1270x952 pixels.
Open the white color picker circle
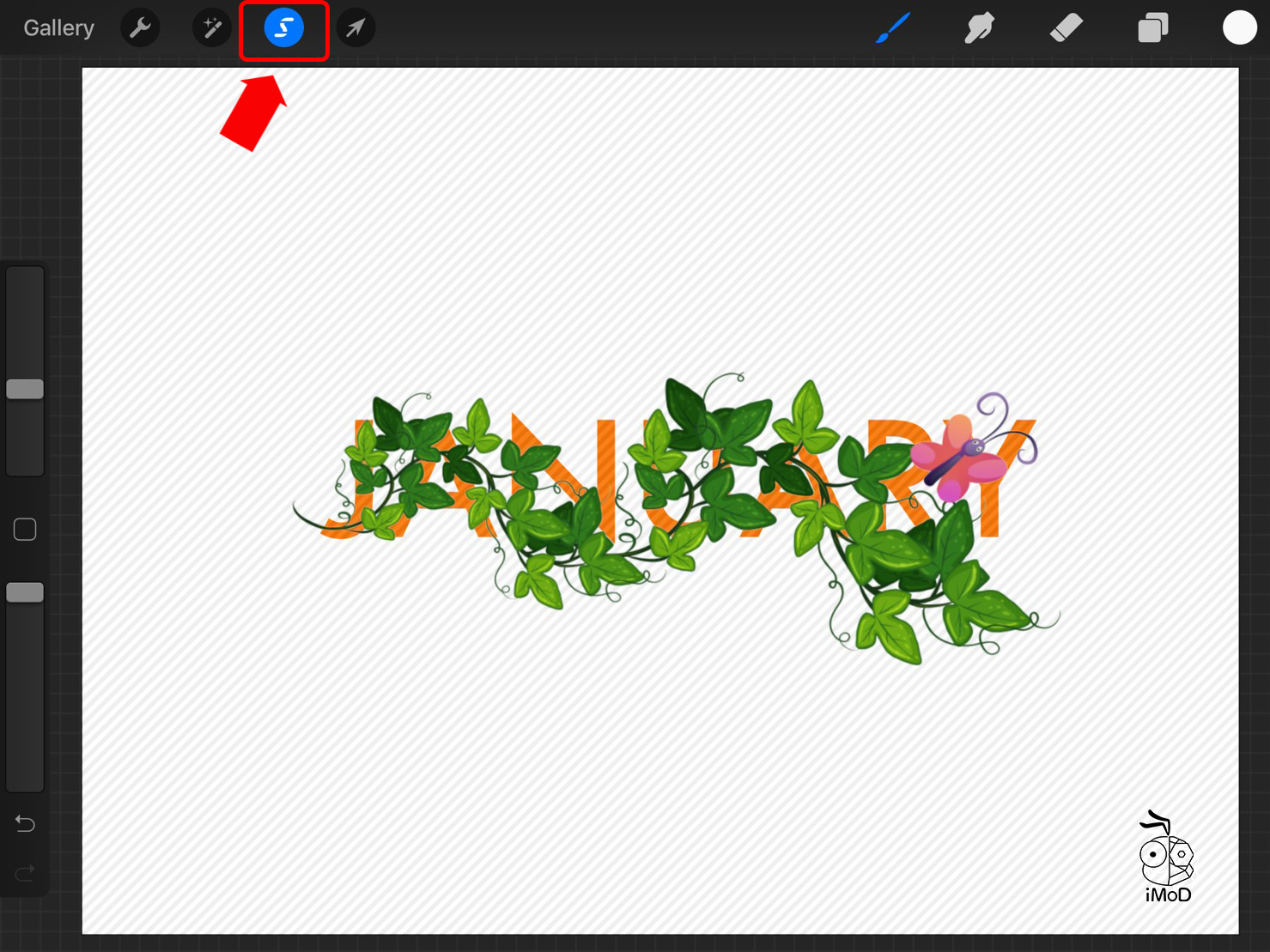(1239, 27)
